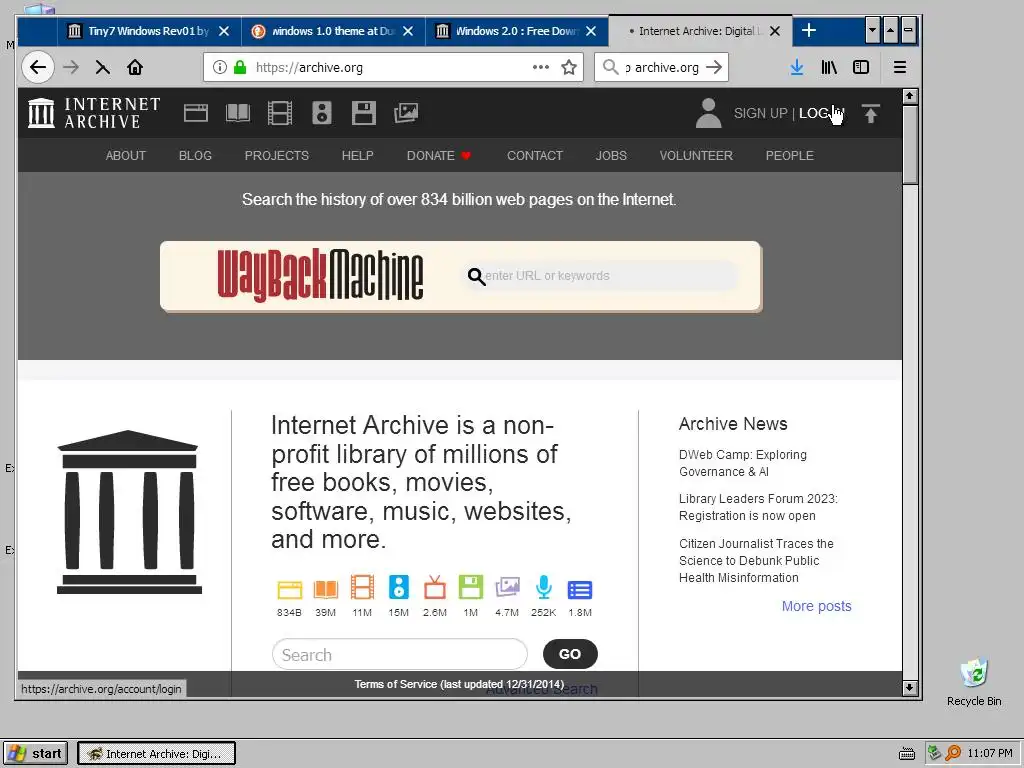Screen dimensions: 1024x768
Task: Open the ABOUT menu item
Action: (x=125, y=155)
